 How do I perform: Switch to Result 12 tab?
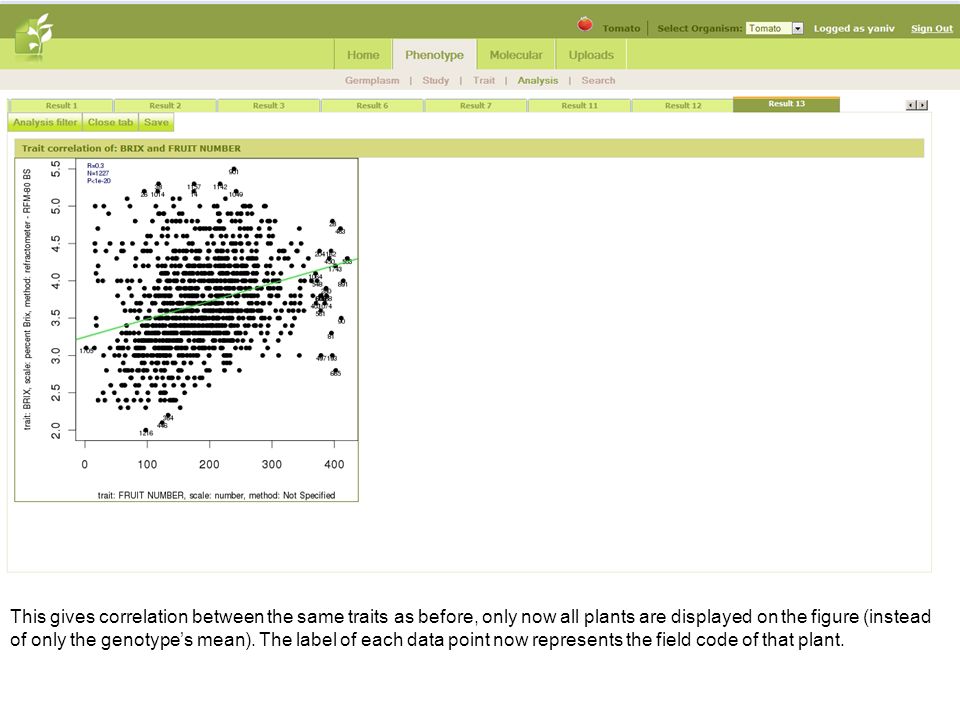[x=683, y=105]
